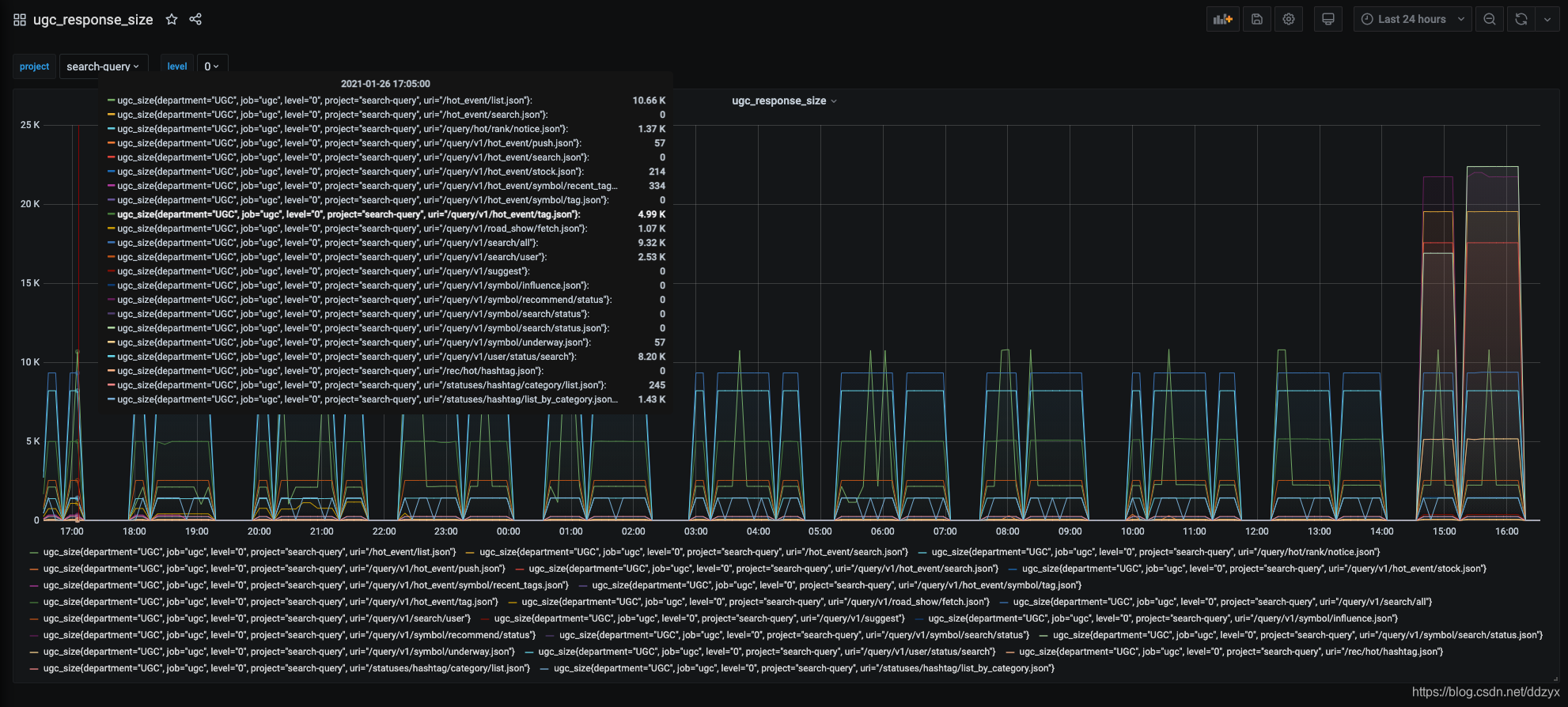Share the dashboard via share icon
Image resolution: width=1568 pixels, height=707 pixels.
coord(195,19)
